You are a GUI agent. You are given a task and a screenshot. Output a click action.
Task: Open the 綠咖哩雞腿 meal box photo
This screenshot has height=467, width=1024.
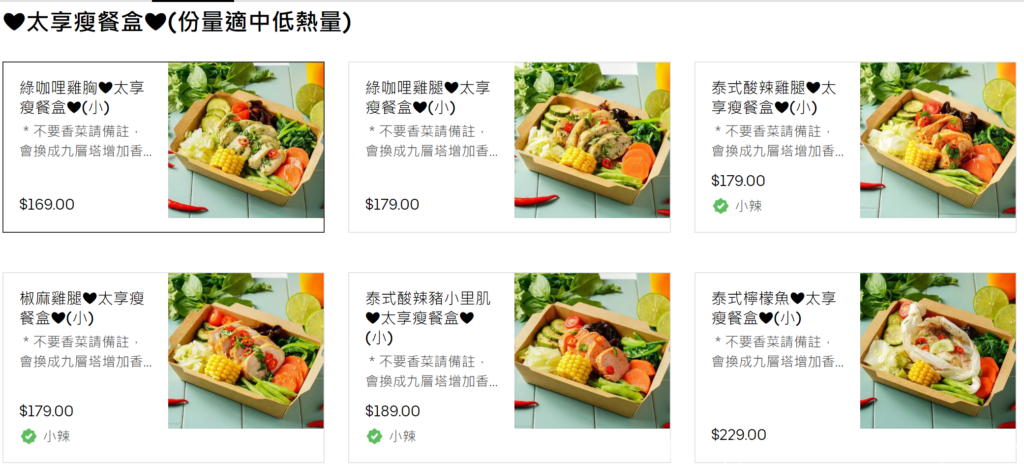[592, 140]
